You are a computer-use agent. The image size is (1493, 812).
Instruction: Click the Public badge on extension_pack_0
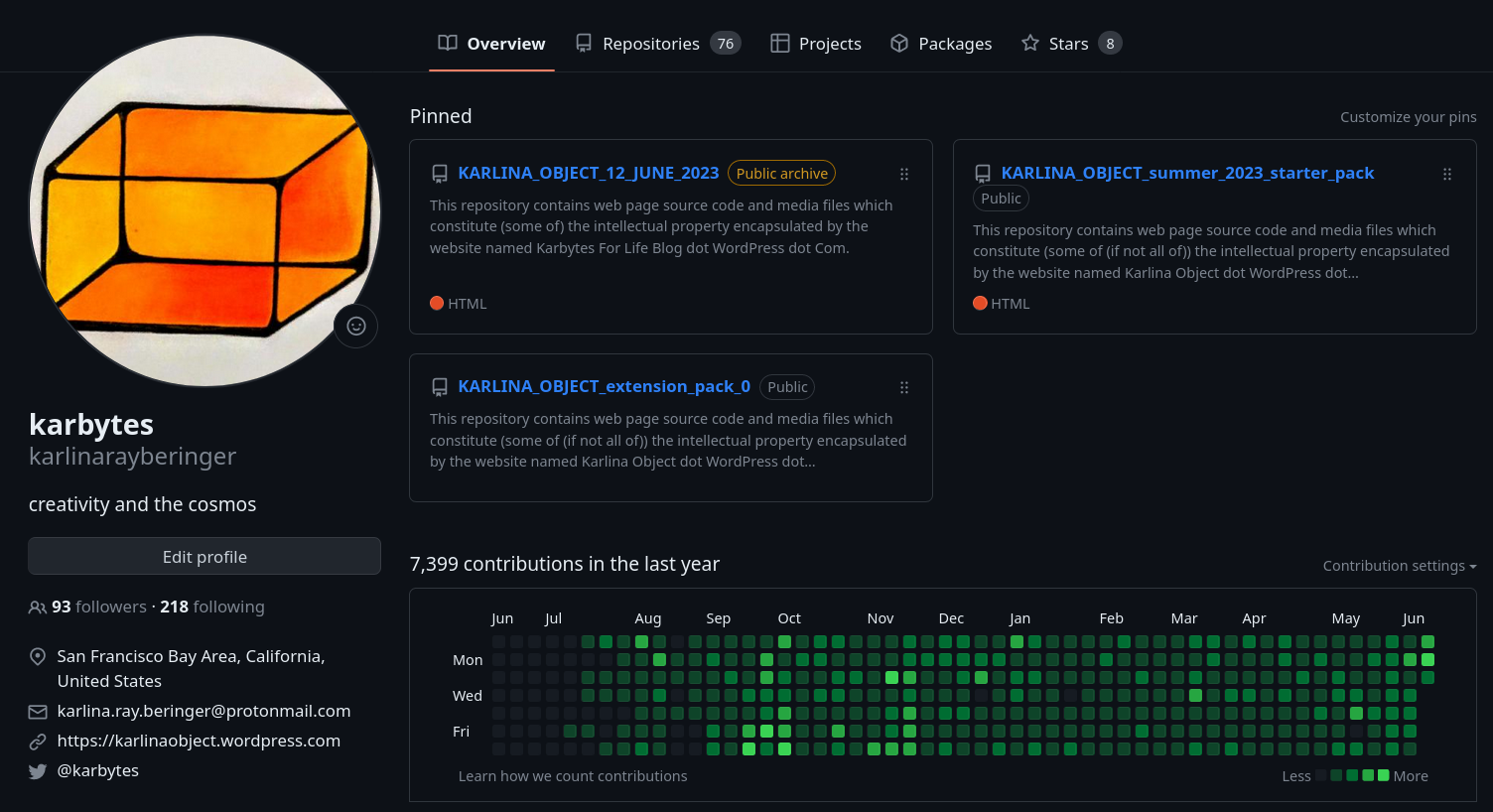coord(787,387)
